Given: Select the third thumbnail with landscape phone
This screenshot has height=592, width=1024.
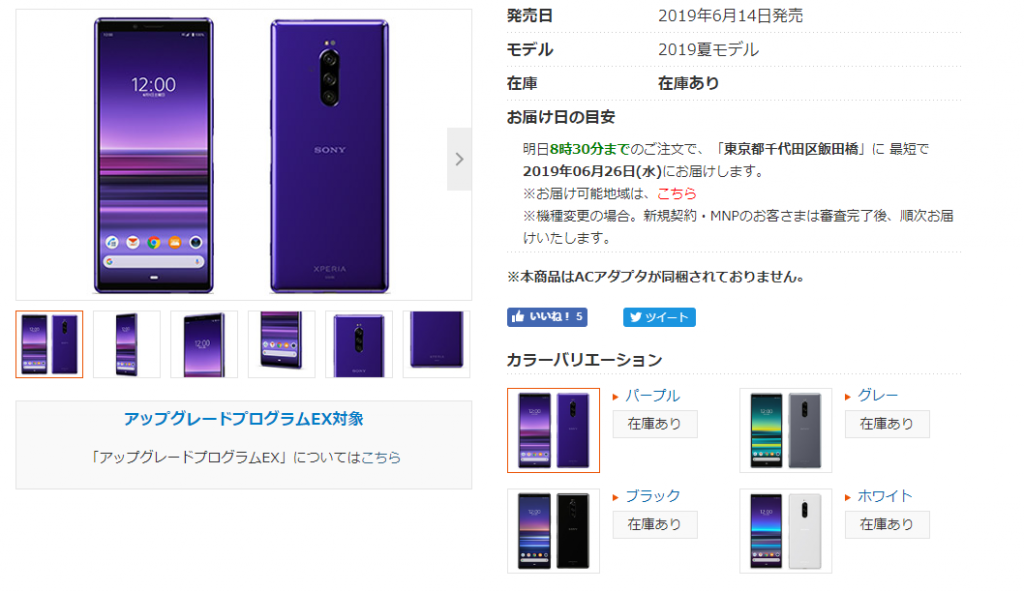Looking at the screenshot, I should point(204,344).
